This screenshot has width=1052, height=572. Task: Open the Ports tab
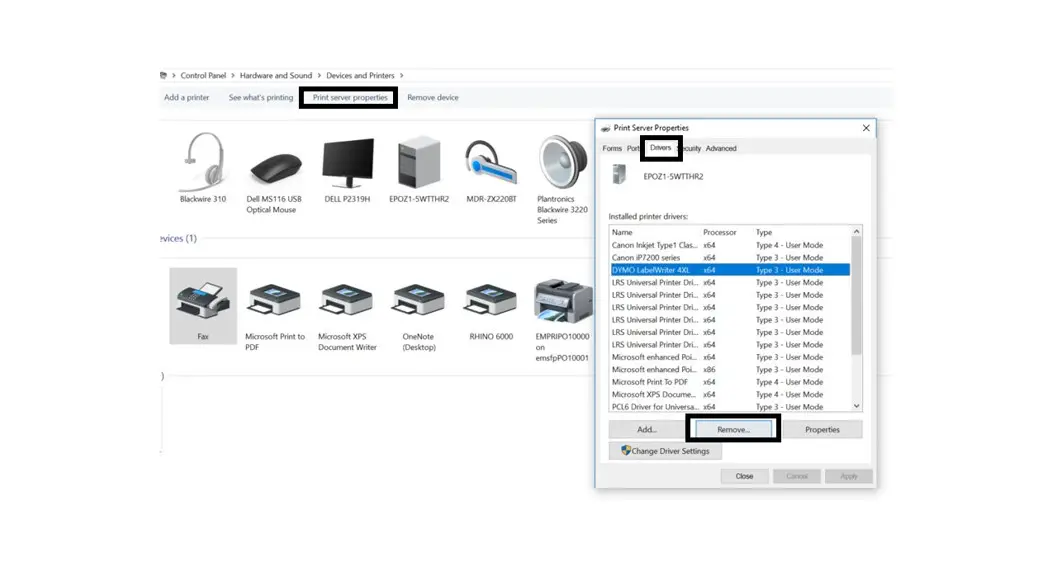633,148
